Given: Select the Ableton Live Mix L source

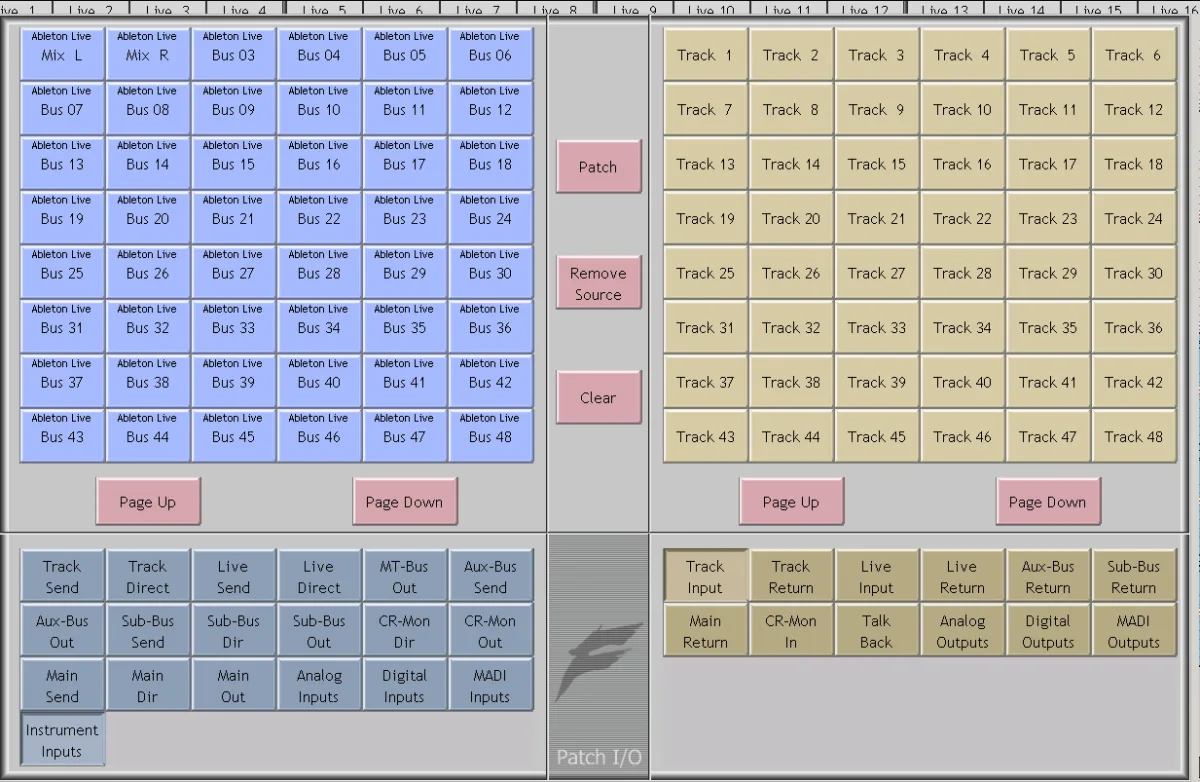Looking at the screenshot, I should pos(62,54).
